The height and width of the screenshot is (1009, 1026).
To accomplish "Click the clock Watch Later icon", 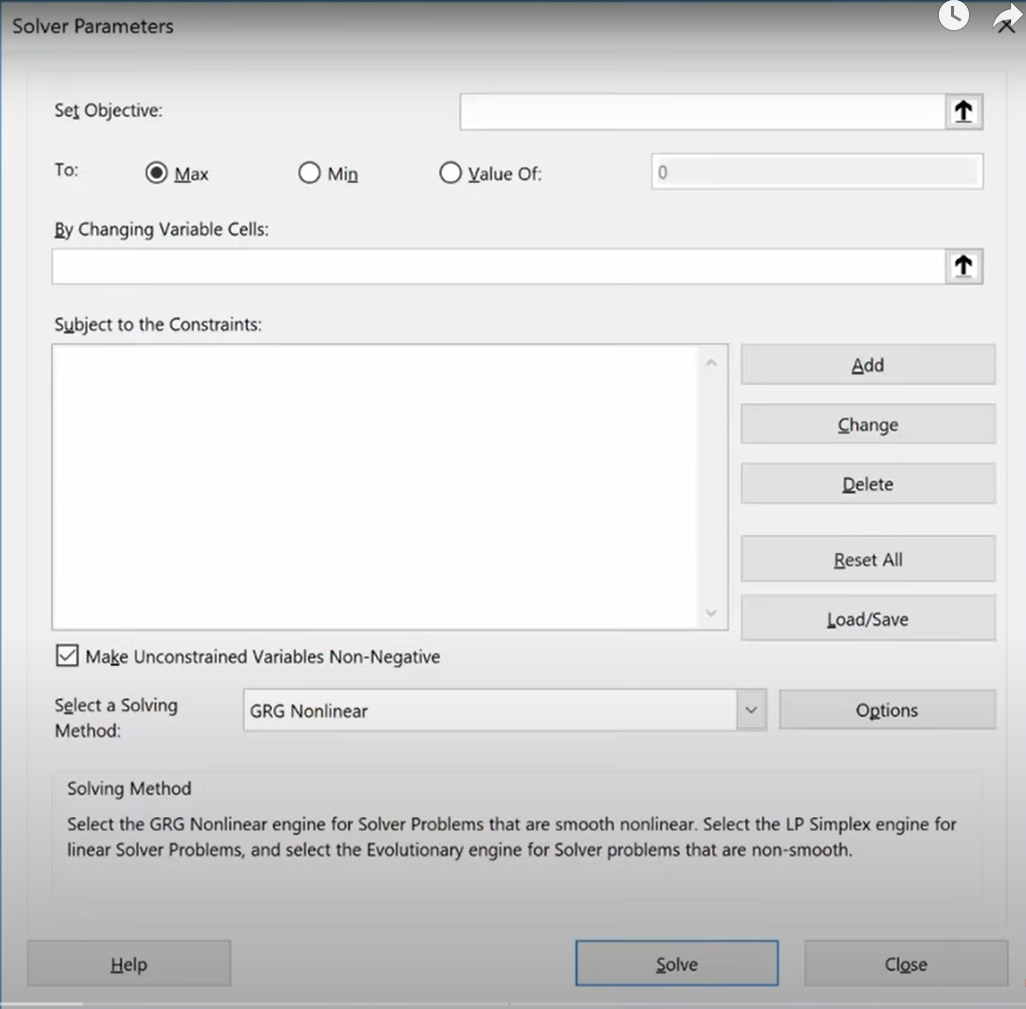I will pos(953,15).
